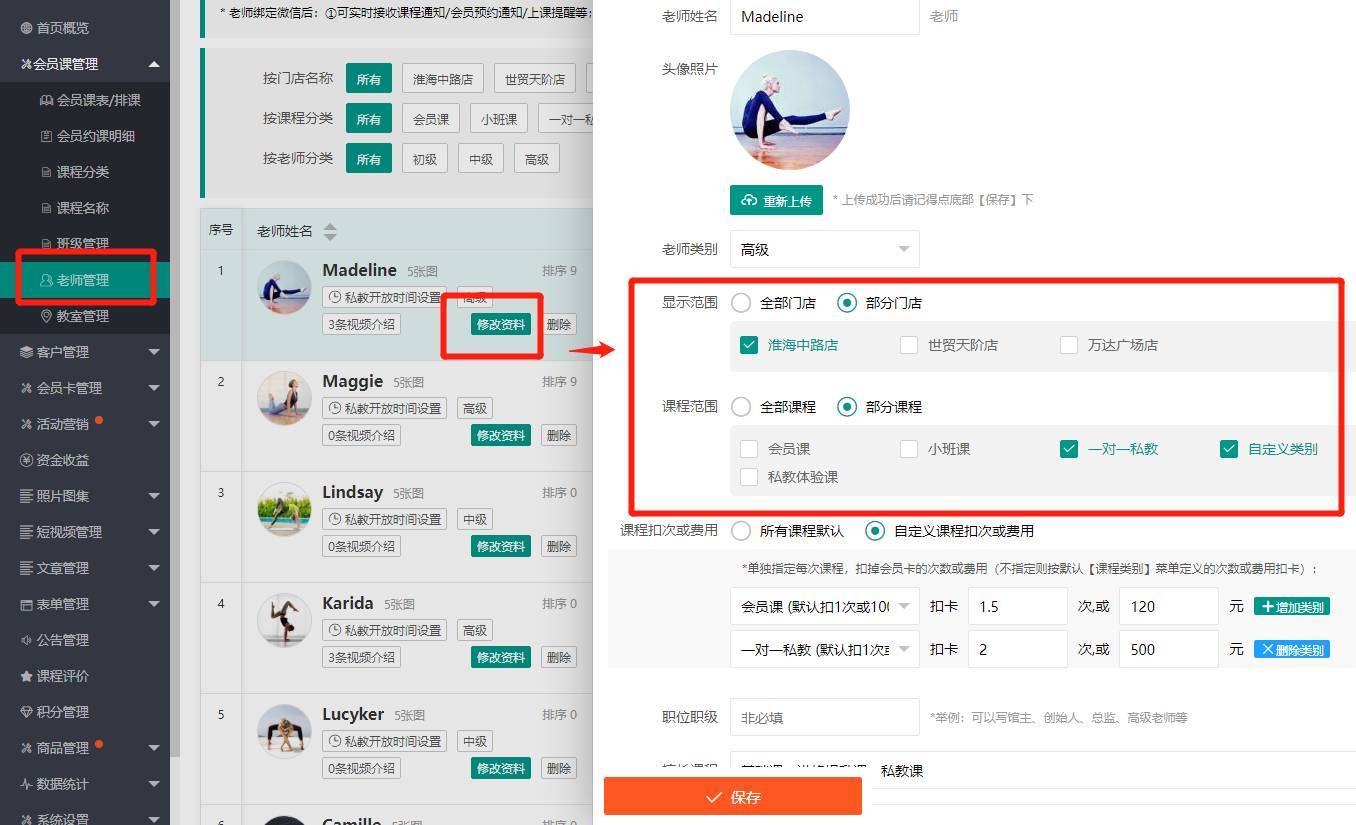This screenshot has height=825, width=1356.
Task: Expand the 表单管理 sidebar section
Action: (85, 604)
